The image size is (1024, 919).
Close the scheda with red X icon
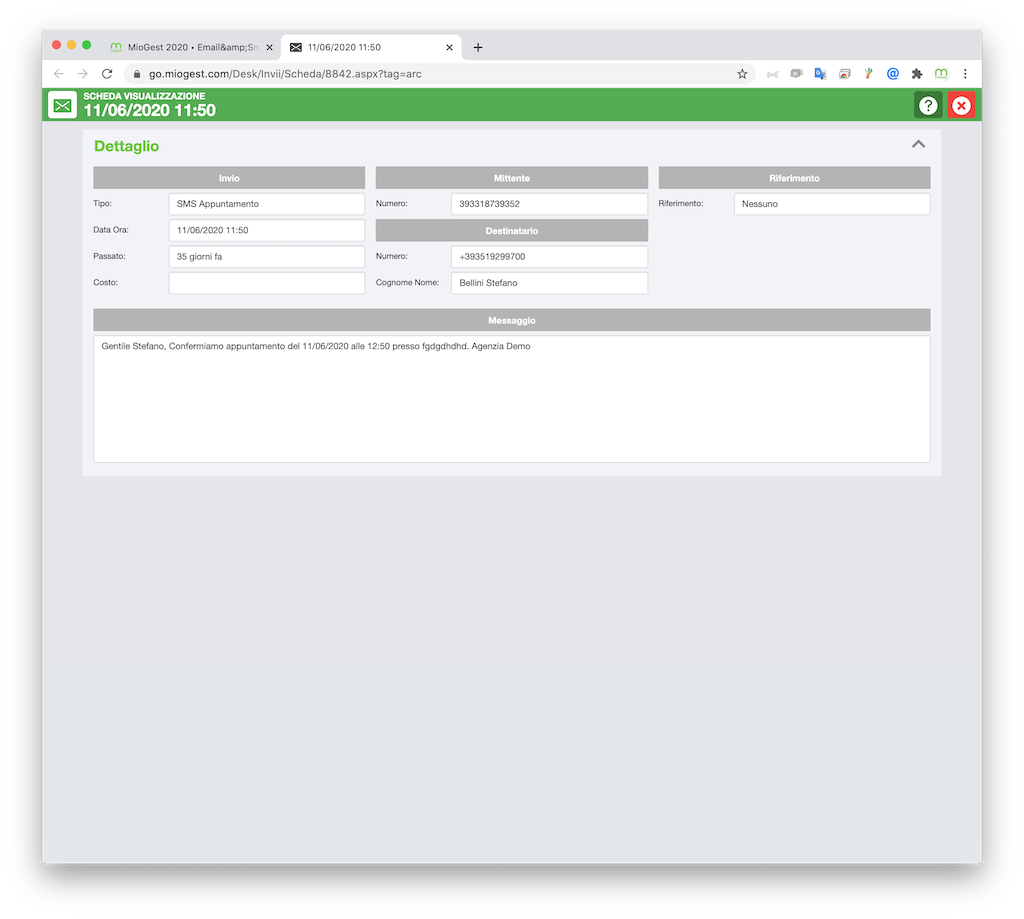point(961,105)
